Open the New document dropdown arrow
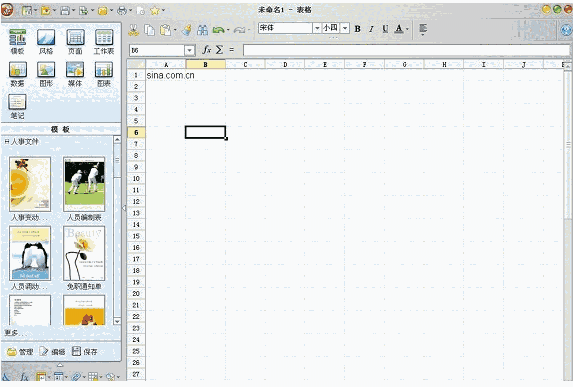 pyautogui.click(x=35, y=11)
